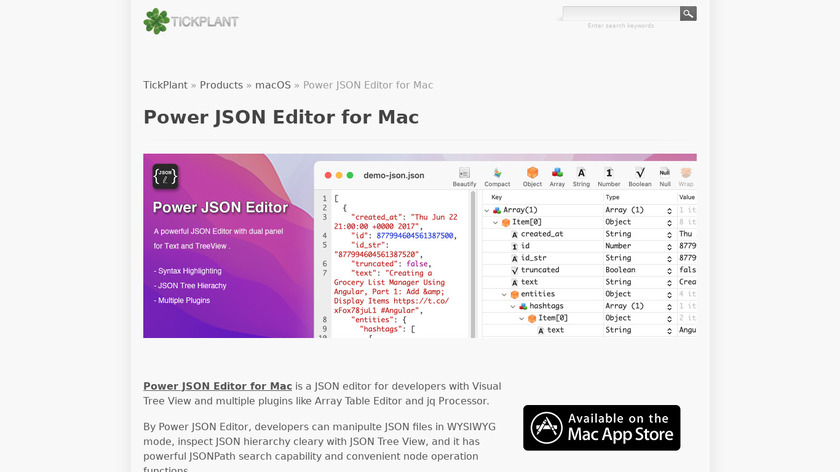Viewport: 840px width, 472px height.
Task: Select the truncated tree row
Action: coord(589,270)
